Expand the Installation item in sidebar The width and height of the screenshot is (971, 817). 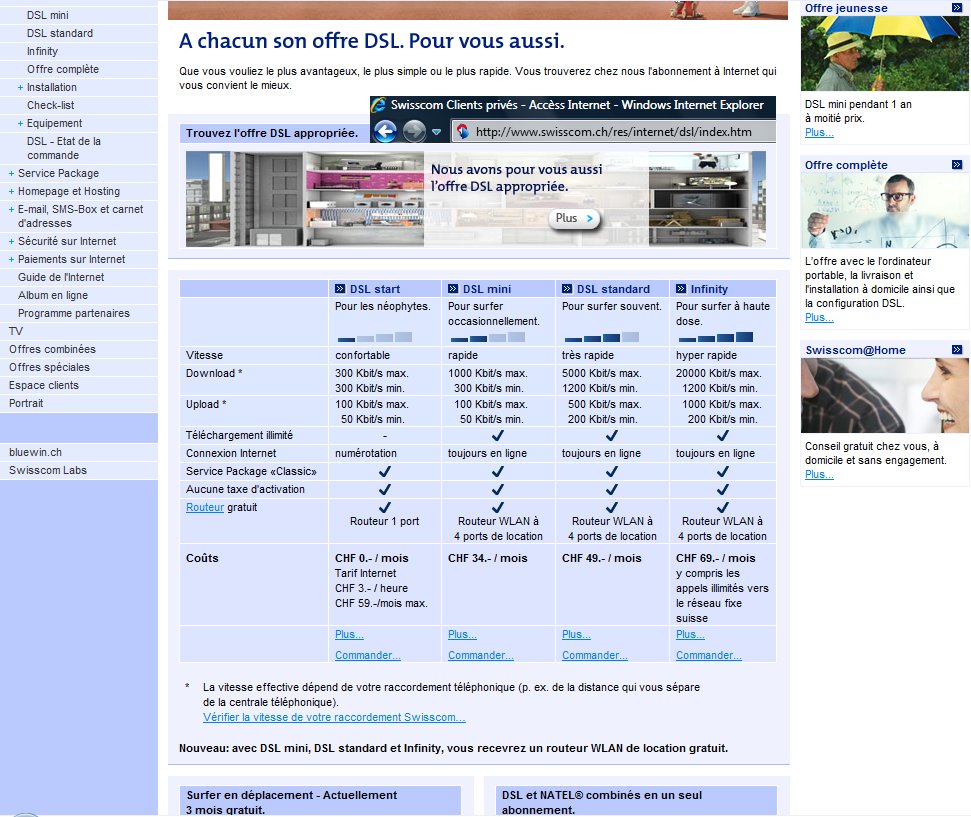point(20,88)
